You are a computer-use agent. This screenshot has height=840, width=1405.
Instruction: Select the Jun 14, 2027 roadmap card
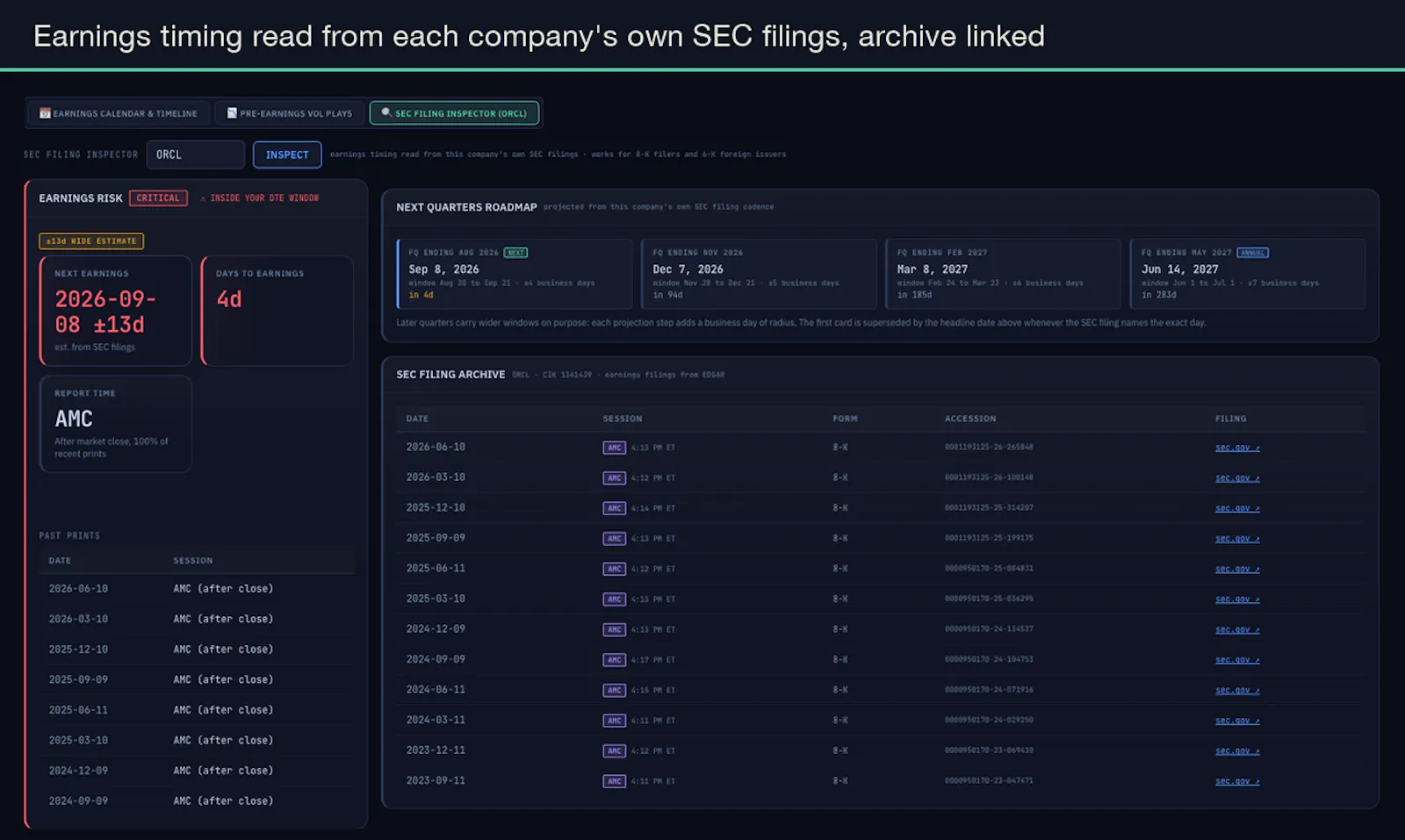tap(1247, 274)
